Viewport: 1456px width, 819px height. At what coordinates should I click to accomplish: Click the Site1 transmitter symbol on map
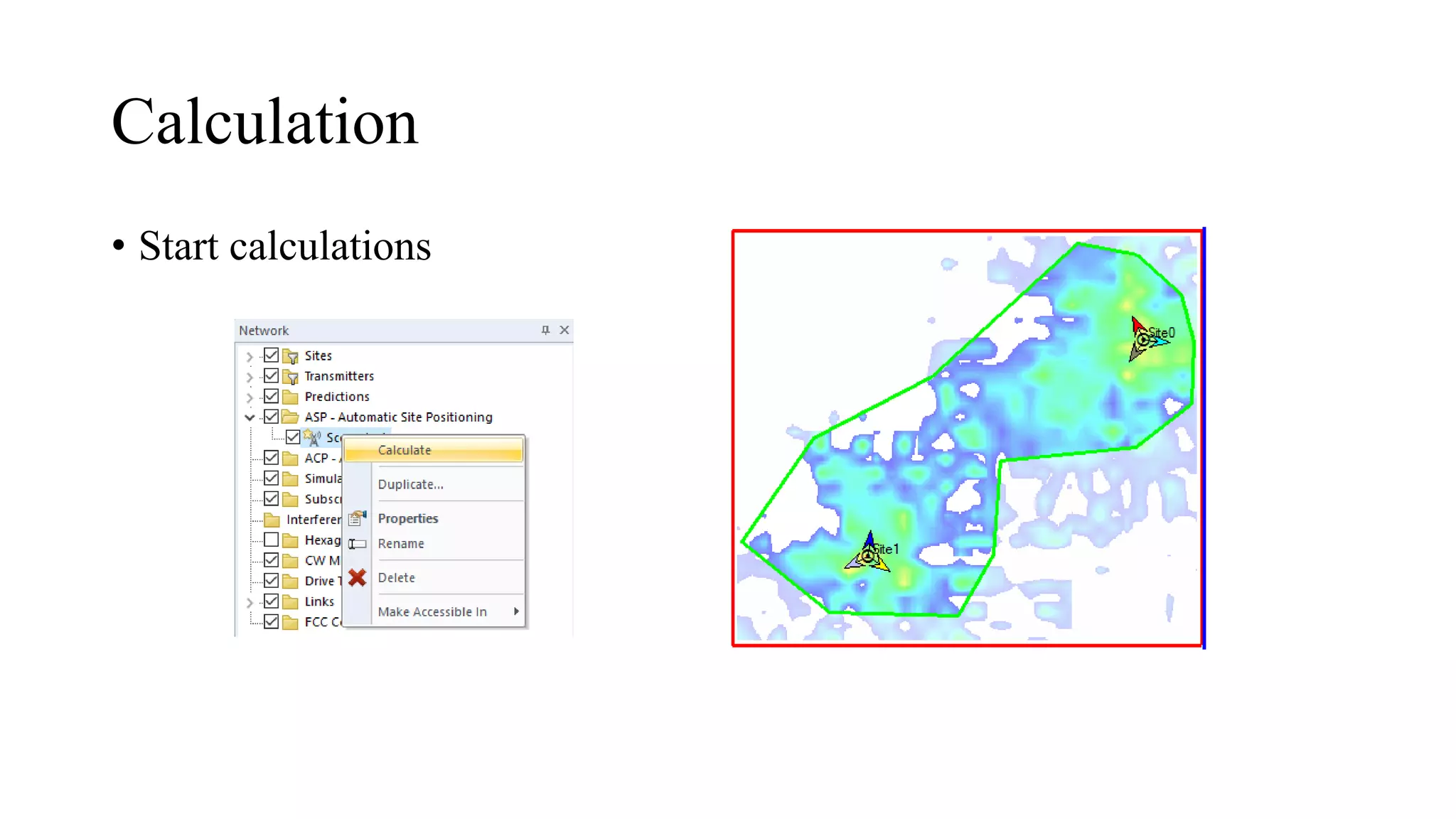click(868, 556)
